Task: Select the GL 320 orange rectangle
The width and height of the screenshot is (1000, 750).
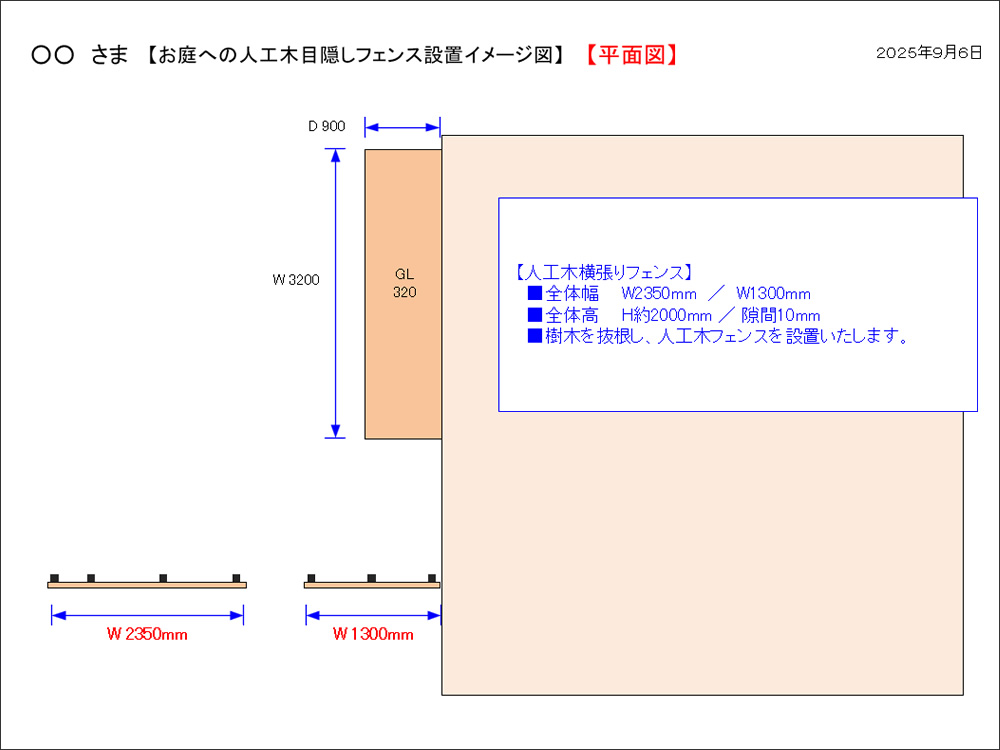Action: [402, 294]
